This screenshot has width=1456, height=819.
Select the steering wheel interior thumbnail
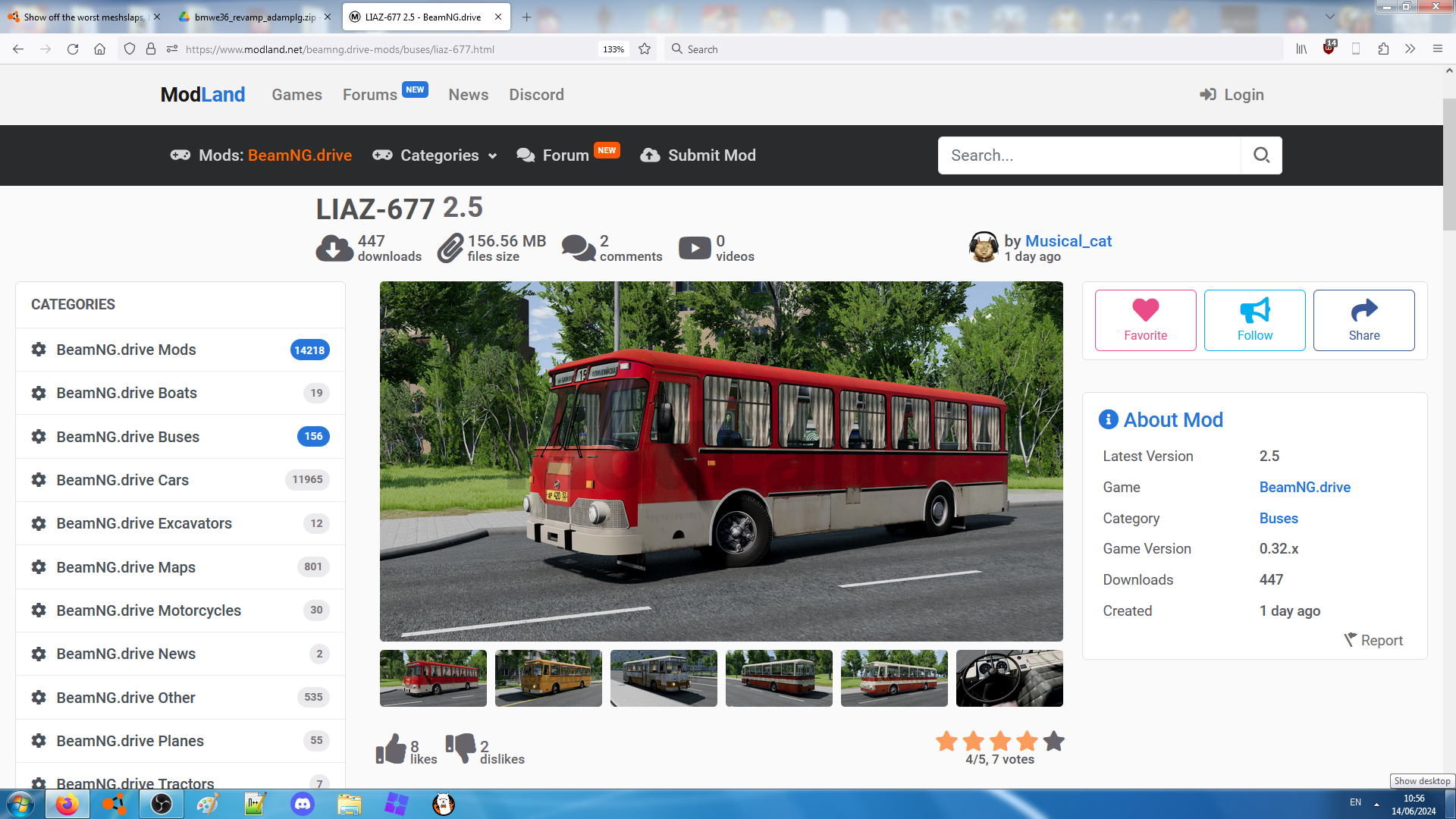pyautogui.click(x=1009, y=678)
